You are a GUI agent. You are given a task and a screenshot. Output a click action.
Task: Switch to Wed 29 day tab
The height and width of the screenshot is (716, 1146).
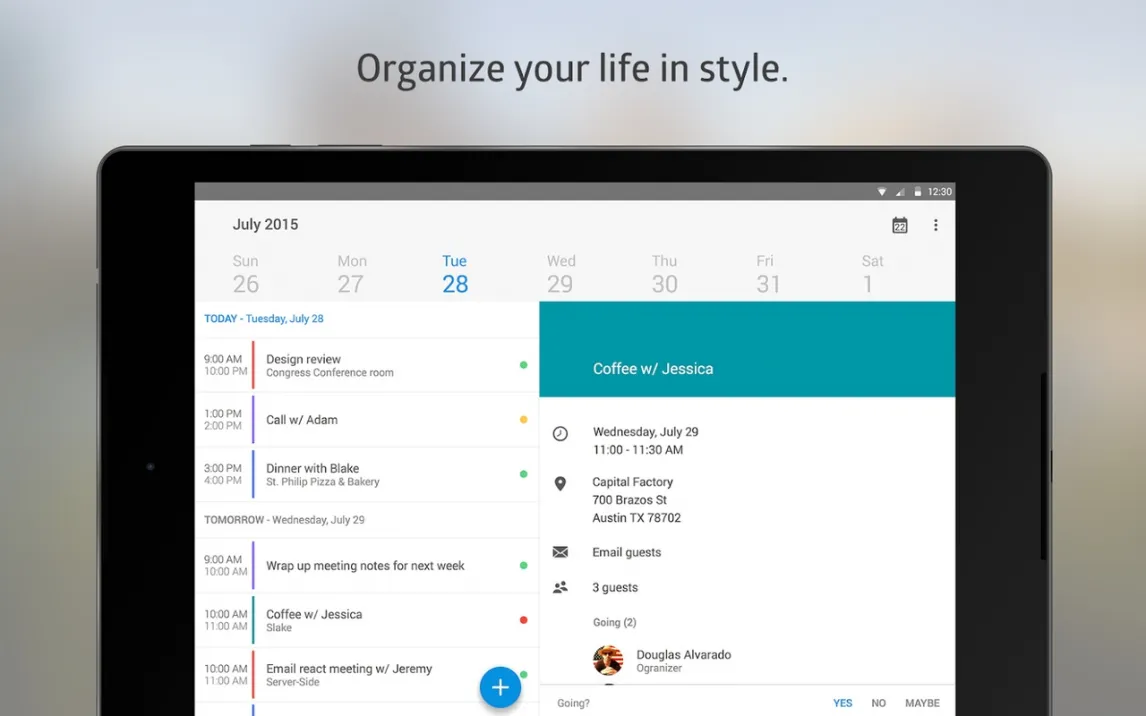(560, 274)
